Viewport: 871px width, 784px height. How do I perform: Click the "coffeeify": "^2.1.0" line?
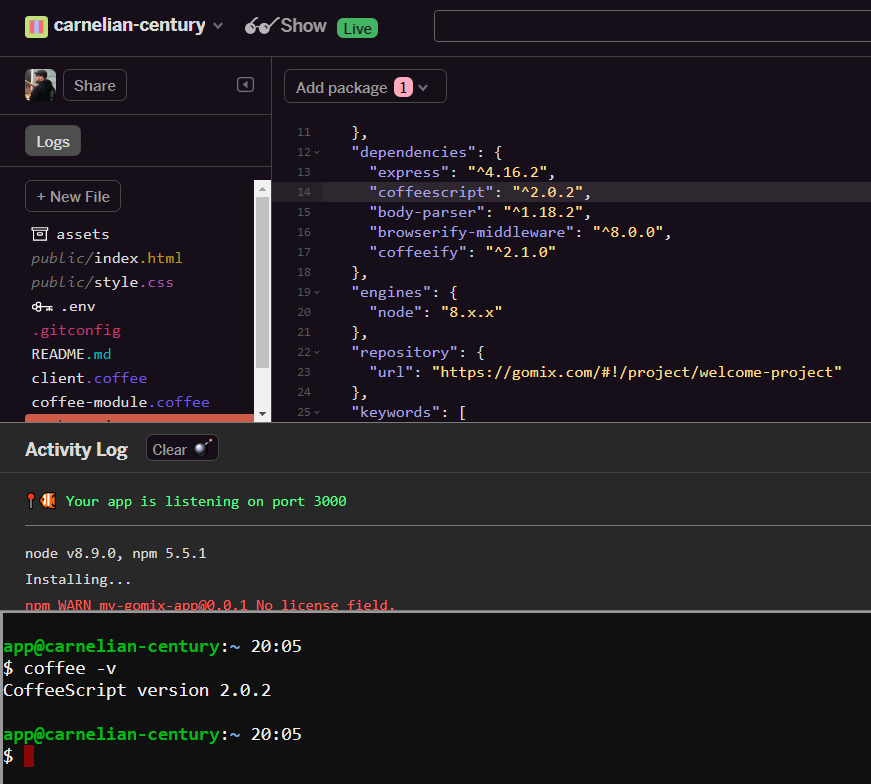(462, 252)
